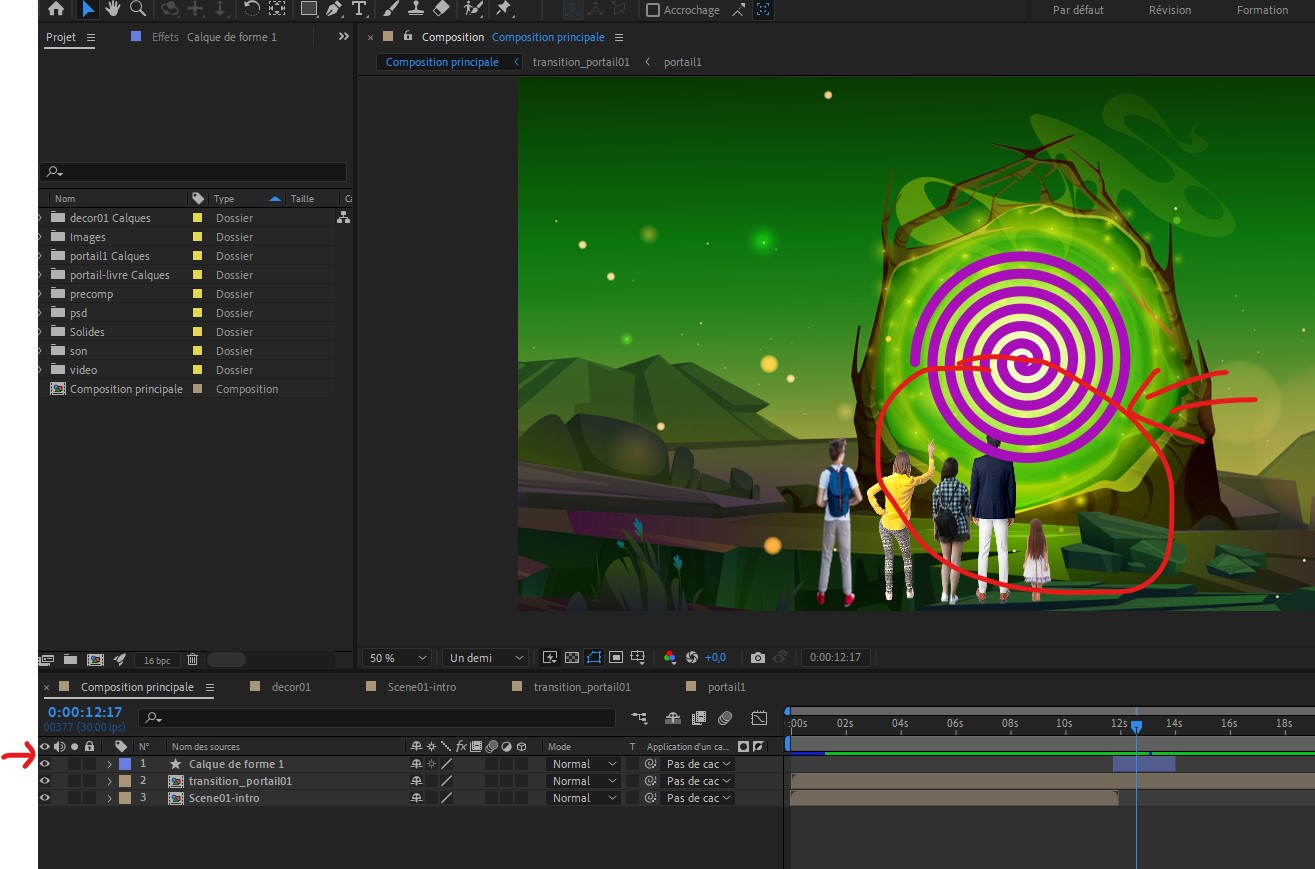The height and width of the screenshot is (869, 1315).
Task: Click the 16 bpc color depth button
Action: tap(157, 660)
